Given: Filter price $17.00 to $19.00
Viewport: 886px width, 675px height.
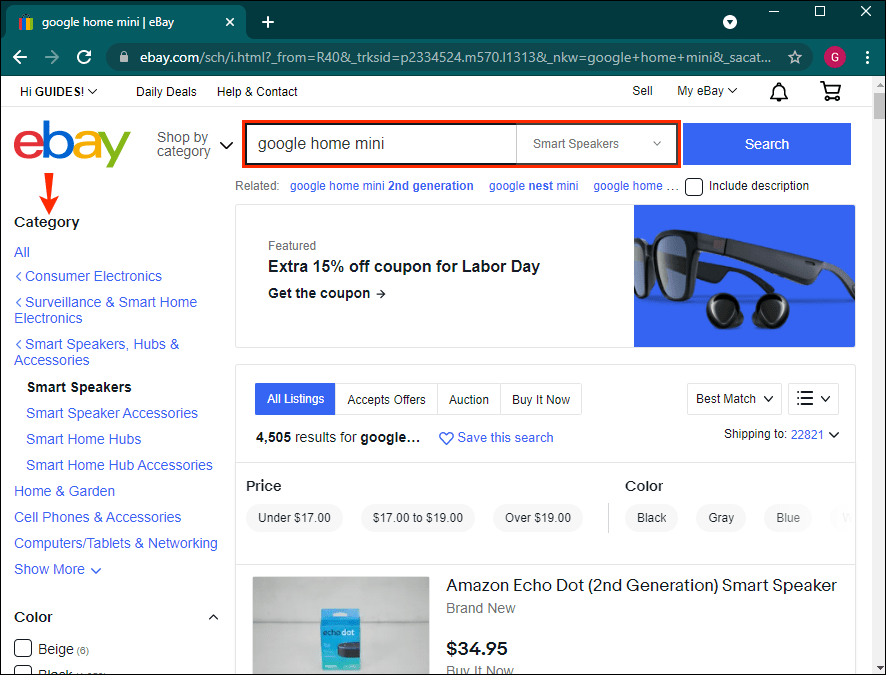Looking at the screenshot, I should (418, 517).
